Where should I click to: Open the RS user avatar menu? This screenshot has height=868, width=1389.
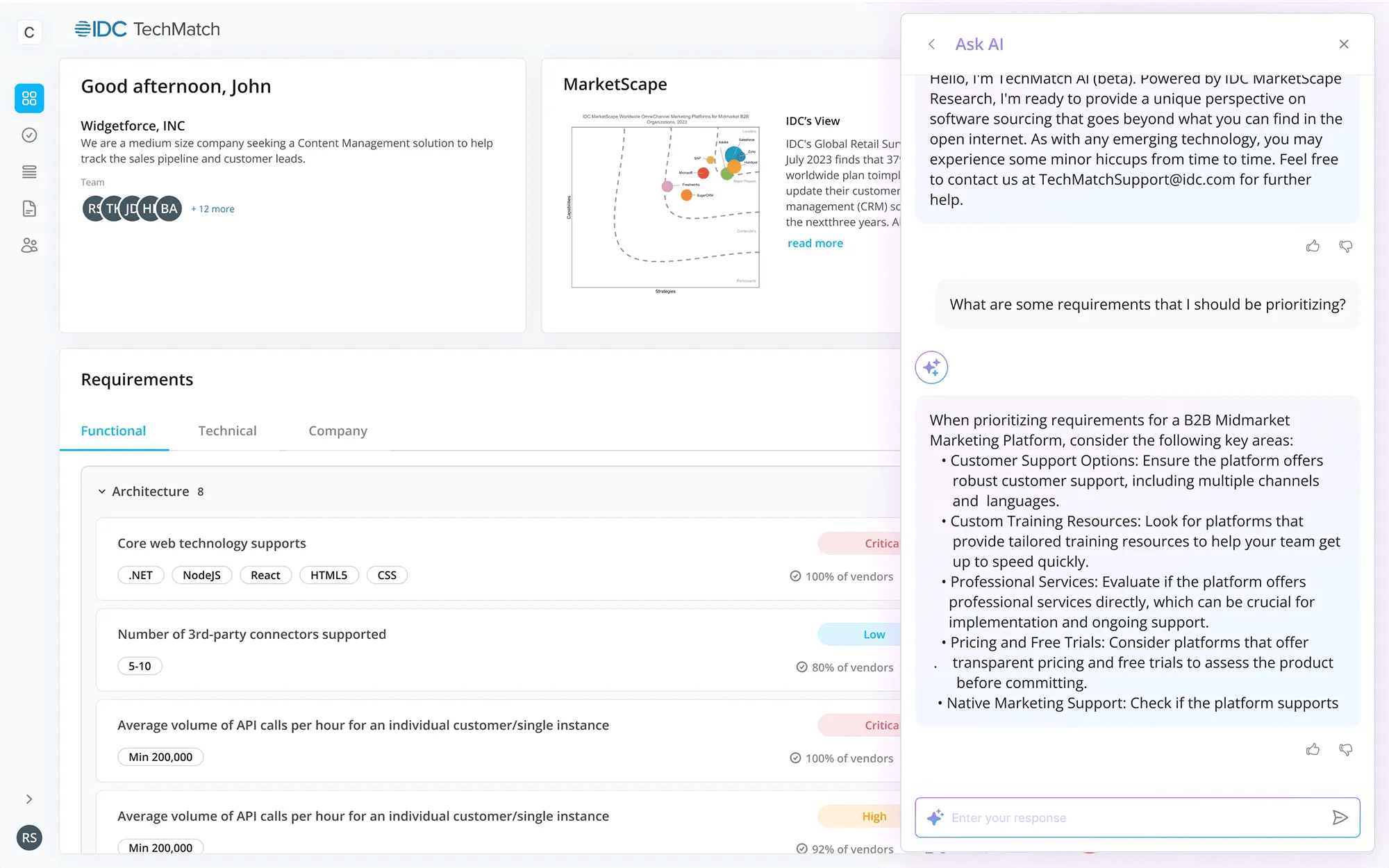pyautogui.click(x=29, y=837)
